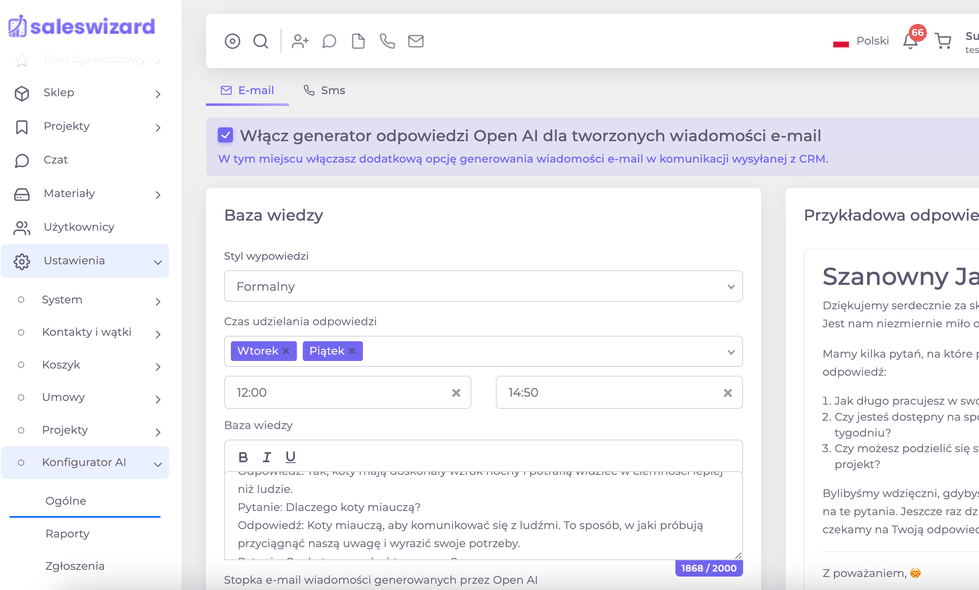
Task: Click the envelope icon in top toolbar
Action: (x=416, y=41)
